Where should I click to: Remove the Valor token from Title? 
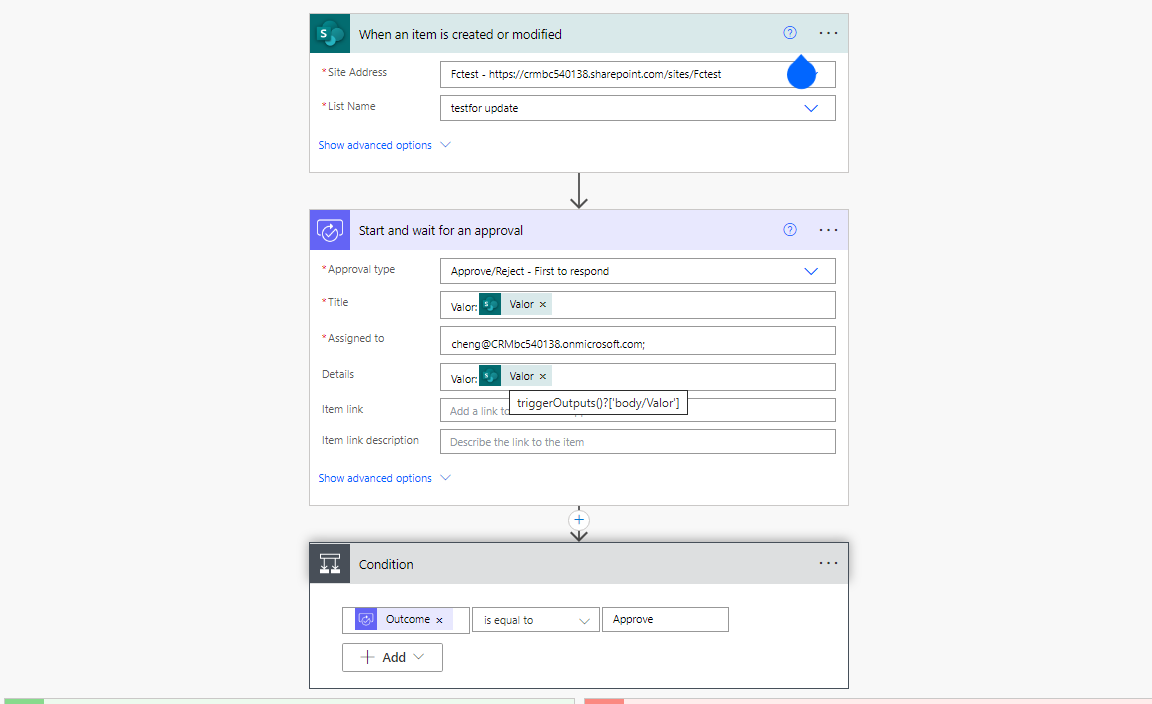point(543,304)
